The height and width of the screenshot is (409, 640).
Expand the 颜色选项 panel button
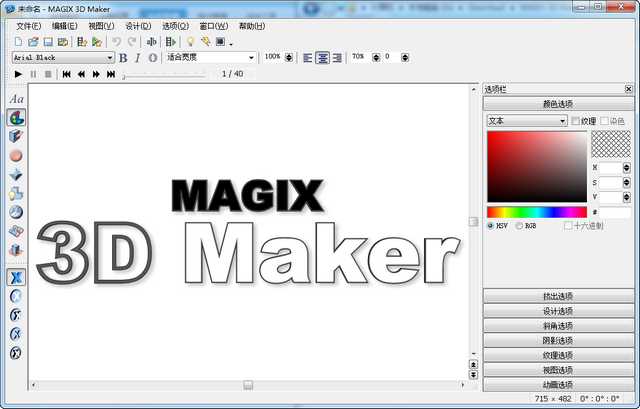click(558, 104)
